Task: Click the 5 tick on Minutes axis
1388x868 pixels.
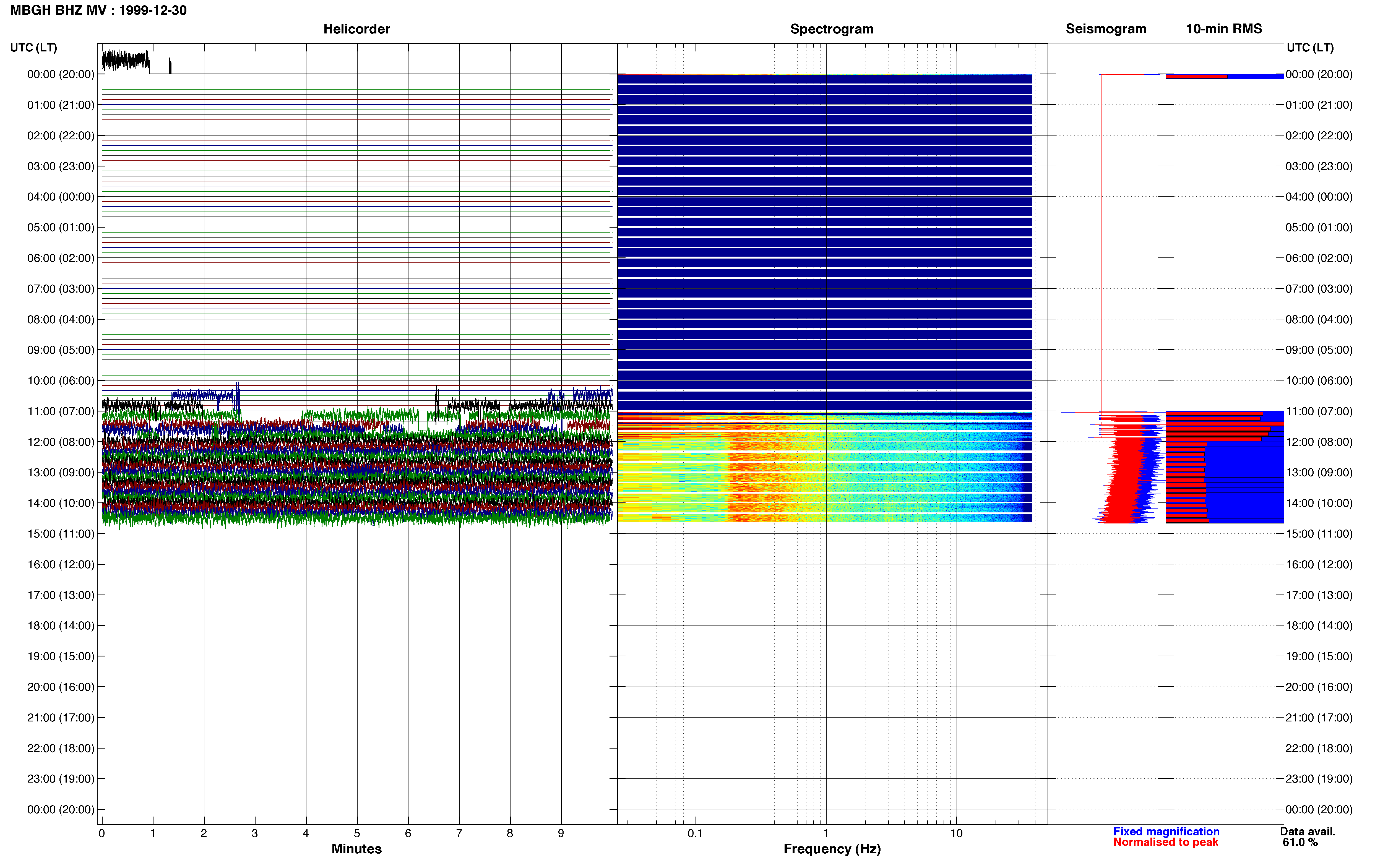Action: click(x=357, y=833)
